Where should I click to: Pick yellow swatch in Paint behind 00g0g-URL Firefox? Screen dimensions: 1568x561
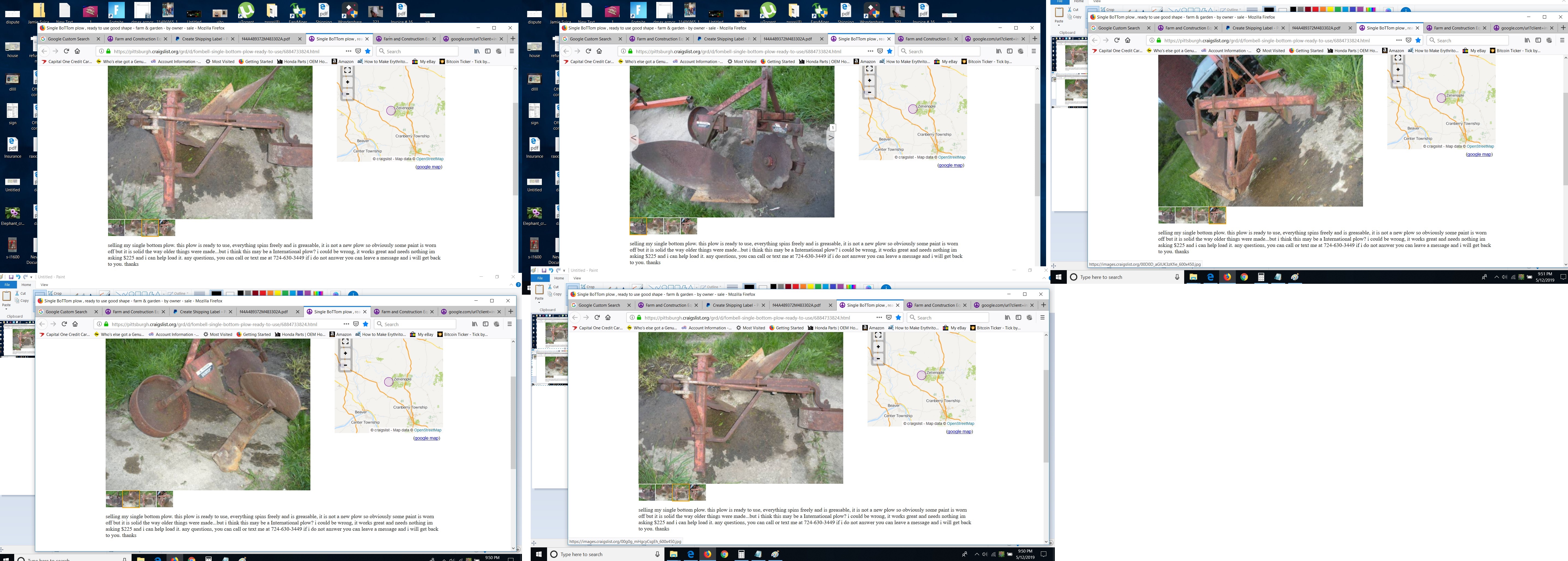tap(811, 287)
